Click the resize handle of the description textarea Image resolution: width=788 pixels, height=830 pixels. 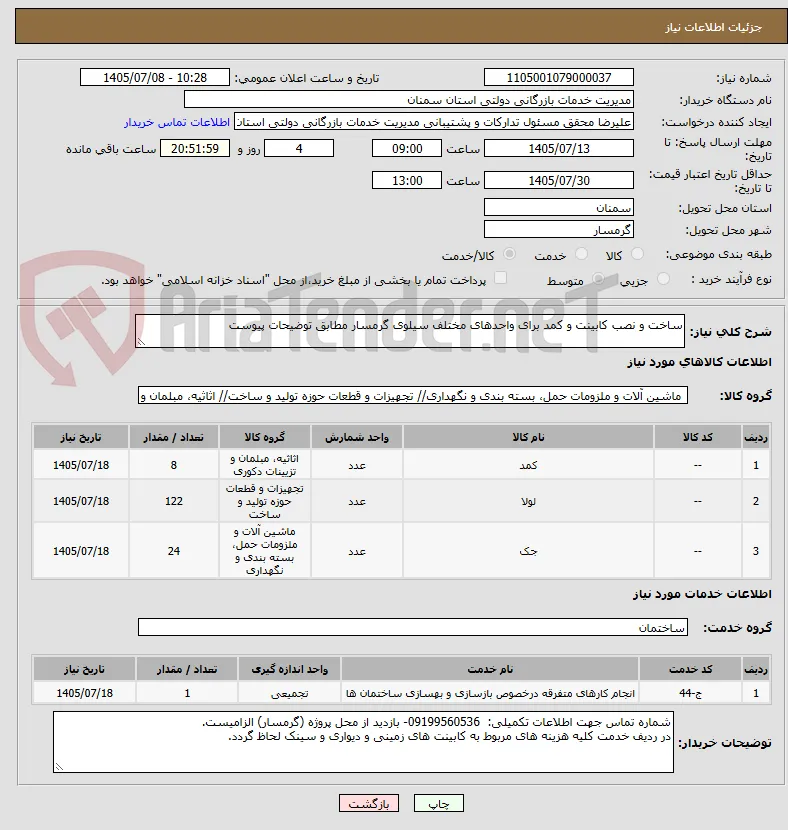pos(141,342)
